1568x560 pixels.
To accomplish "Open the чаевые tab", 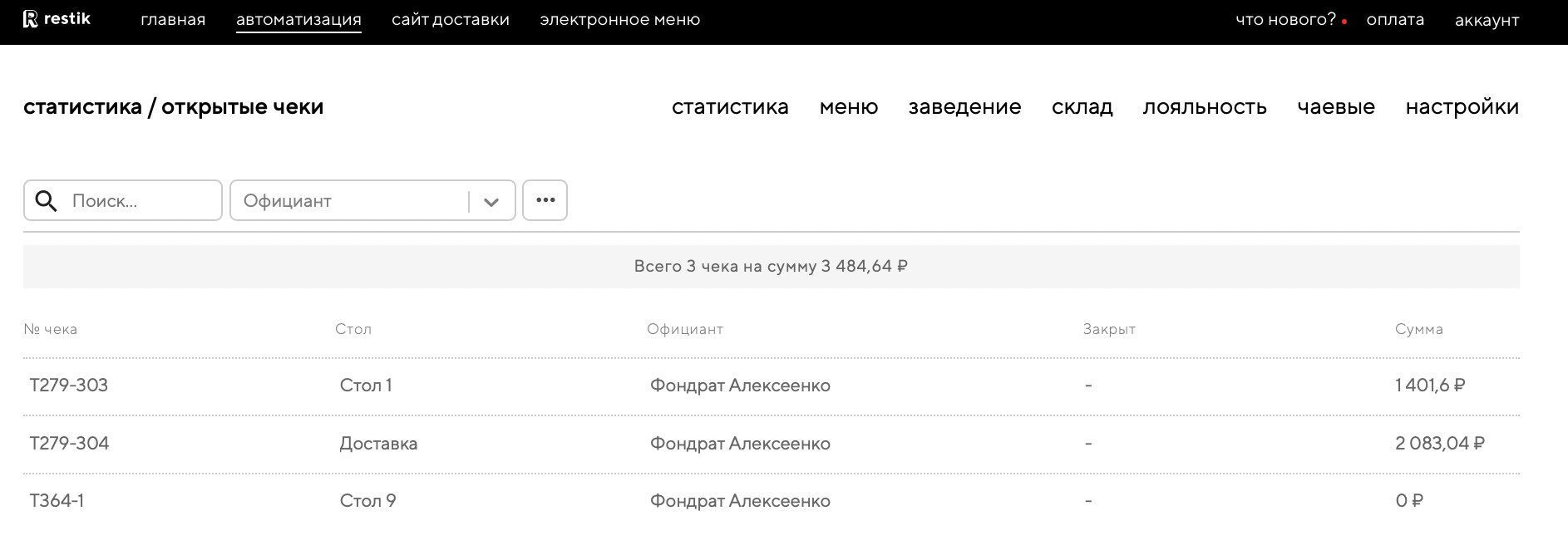I will pyautogui.click(x=1336, y=107).
